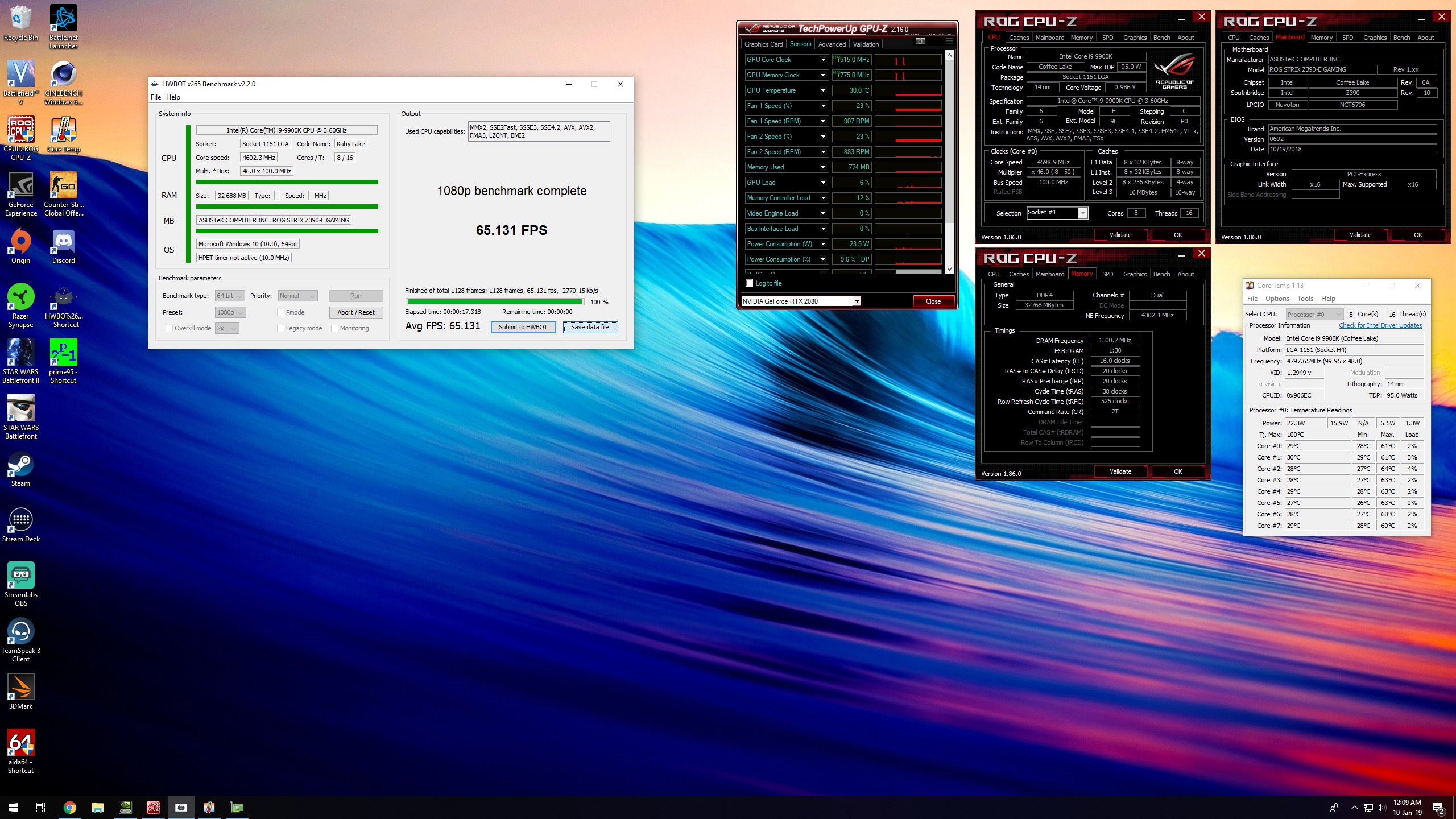Open the Options menu in Core Temp
The width and height of the screenshot is (1456, 819).
(1277, 299)
